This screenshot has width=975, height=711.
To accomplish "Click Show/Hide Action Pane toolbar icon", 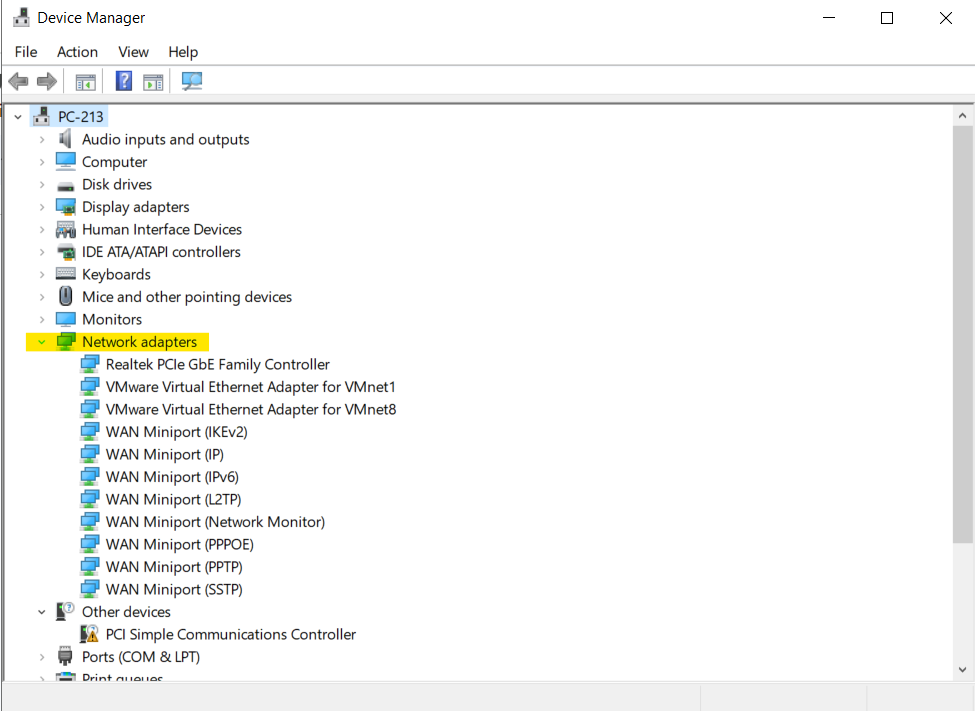I will click(x=153, y=81).
